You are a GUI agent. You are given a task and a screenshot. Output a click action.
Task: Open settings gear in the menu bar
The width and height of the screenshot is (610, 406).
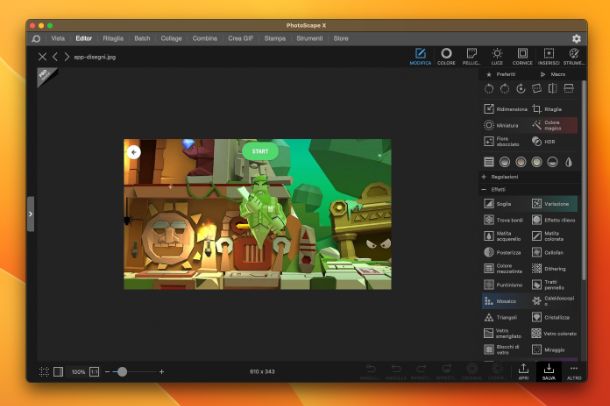click(x=576, y=38)
